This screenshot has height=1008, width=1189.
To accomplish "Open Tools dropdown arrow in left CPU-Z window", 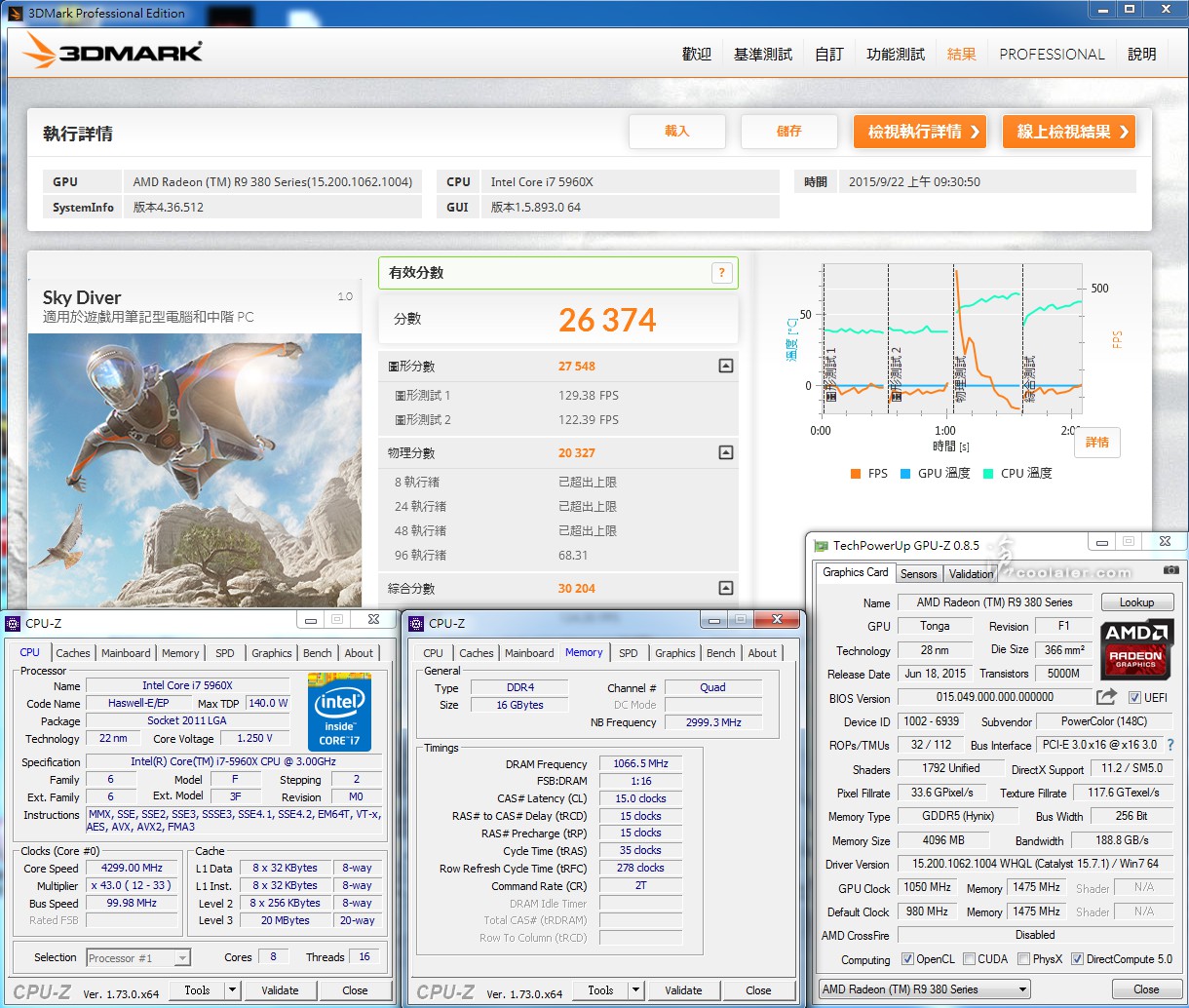I will click(232, 990).
